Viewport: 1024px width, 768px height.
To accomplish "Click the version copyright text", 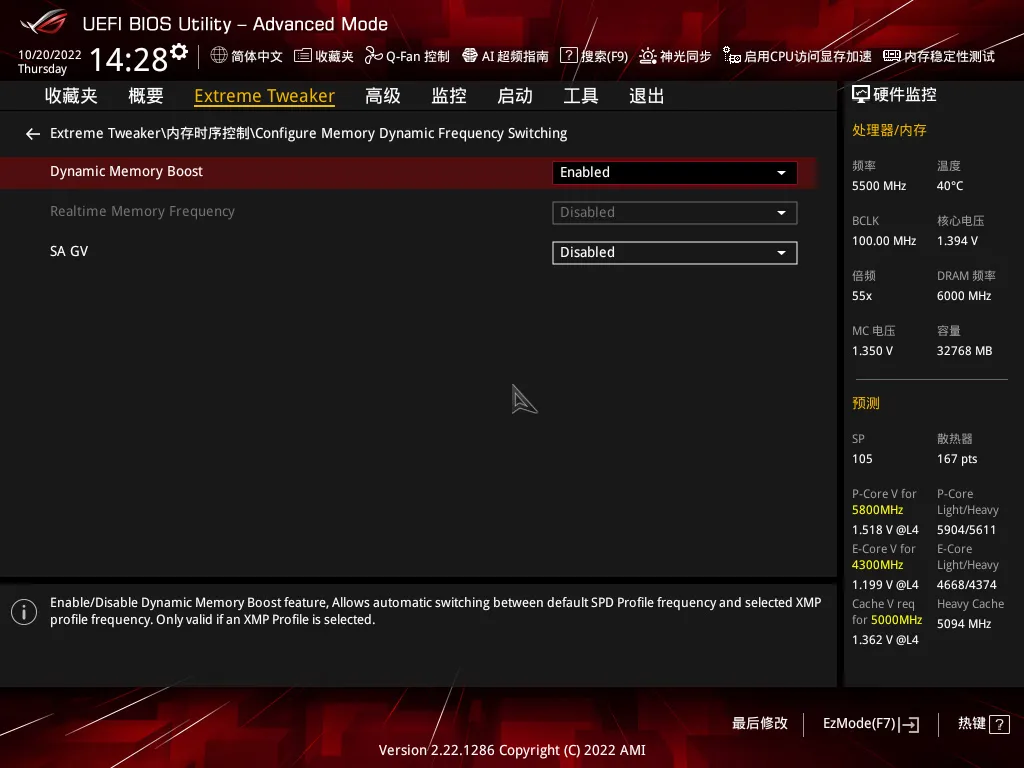I will [512, 750].
